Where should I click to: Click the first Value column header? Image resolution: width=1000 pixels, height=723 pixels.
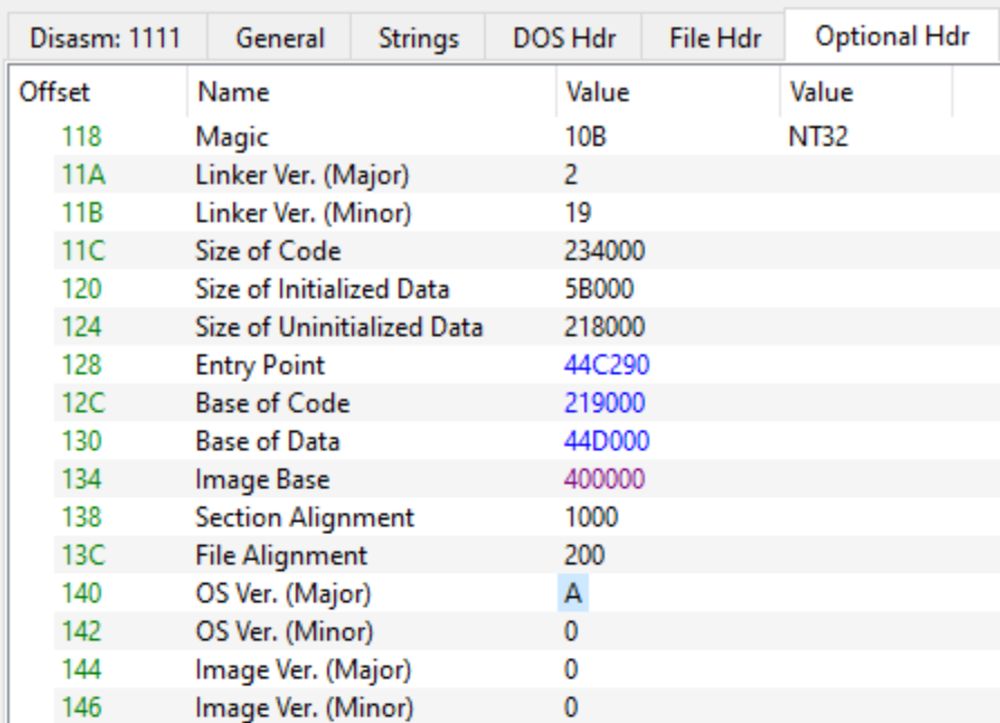coord(667,92)
